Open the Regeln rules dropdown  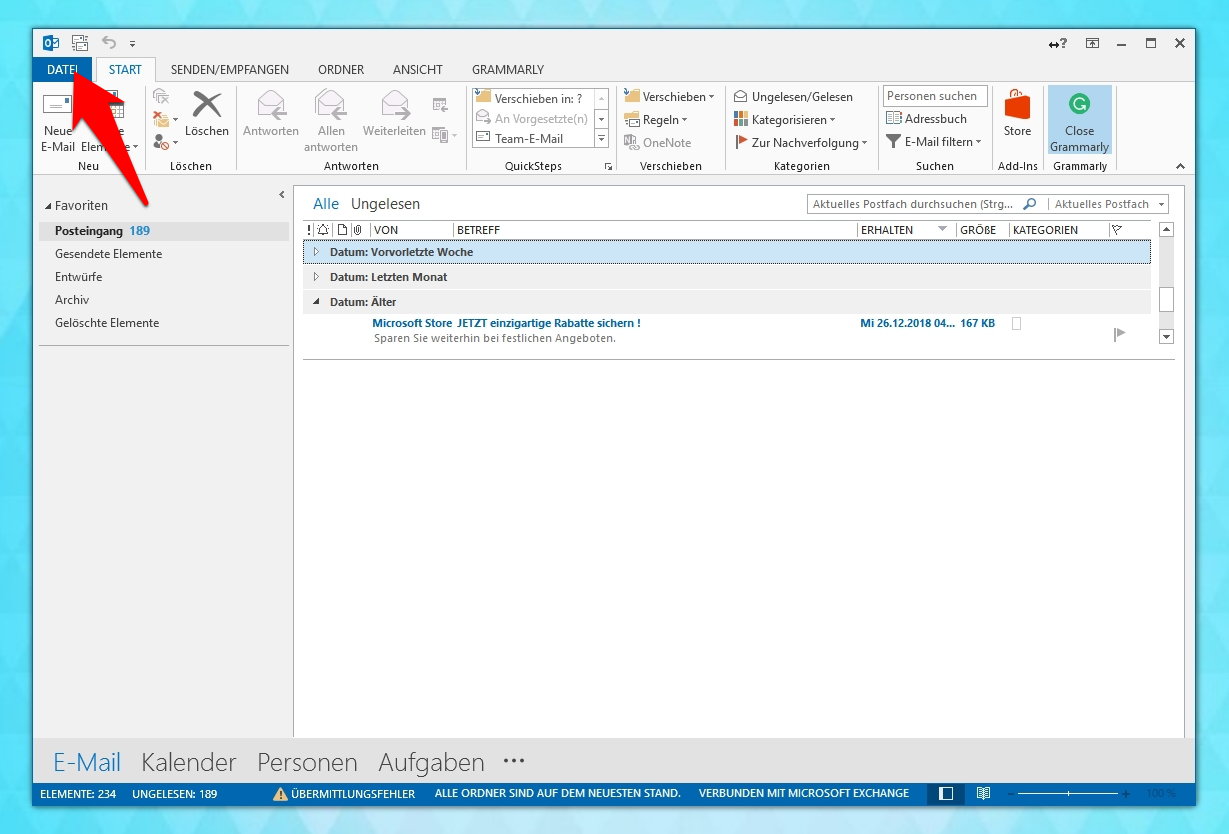coord(656,120)
